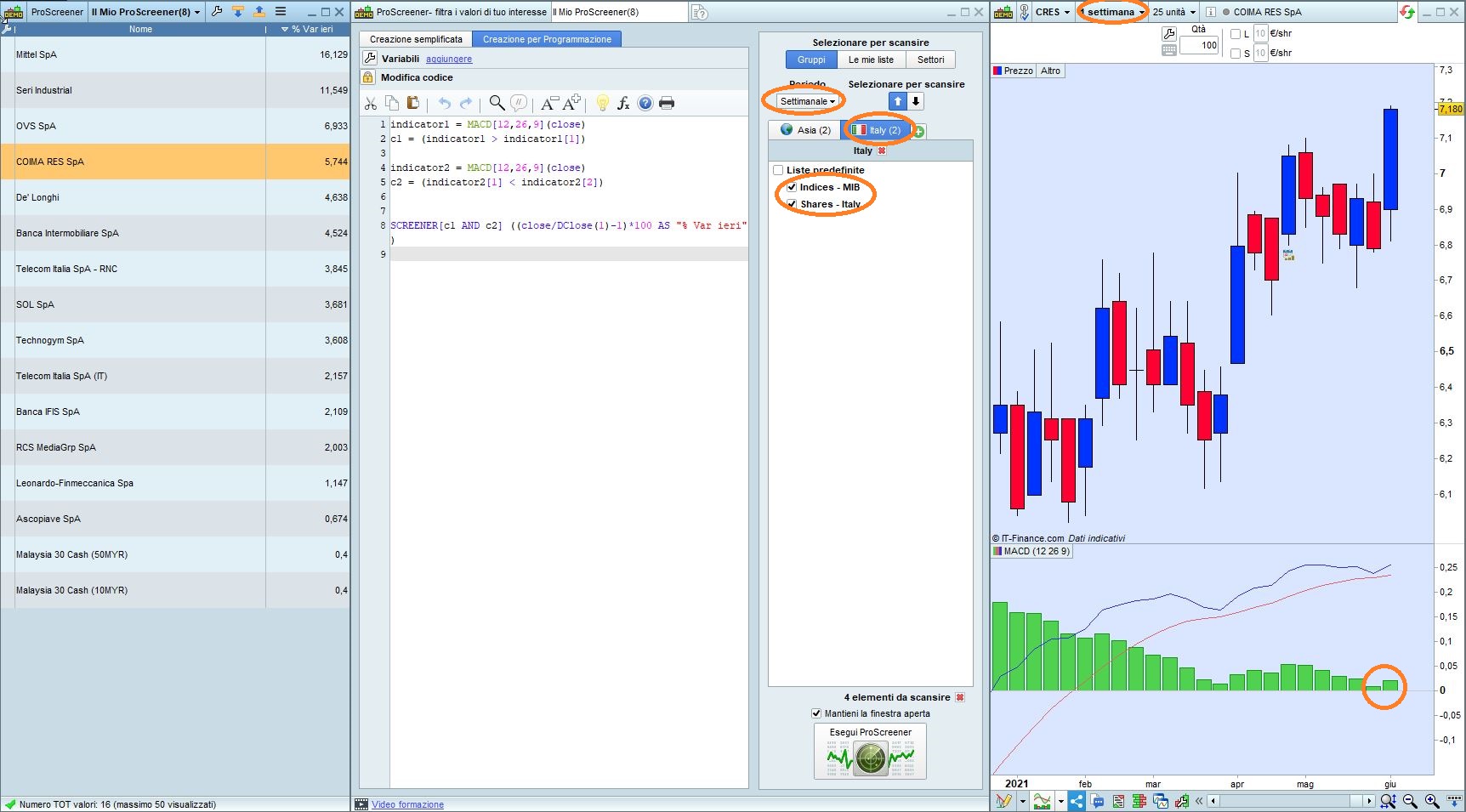The width and height of the screenshot is (1466, 812).
Task: Click orange arrow-up icon in results toolbar
Action: point(259,12)
